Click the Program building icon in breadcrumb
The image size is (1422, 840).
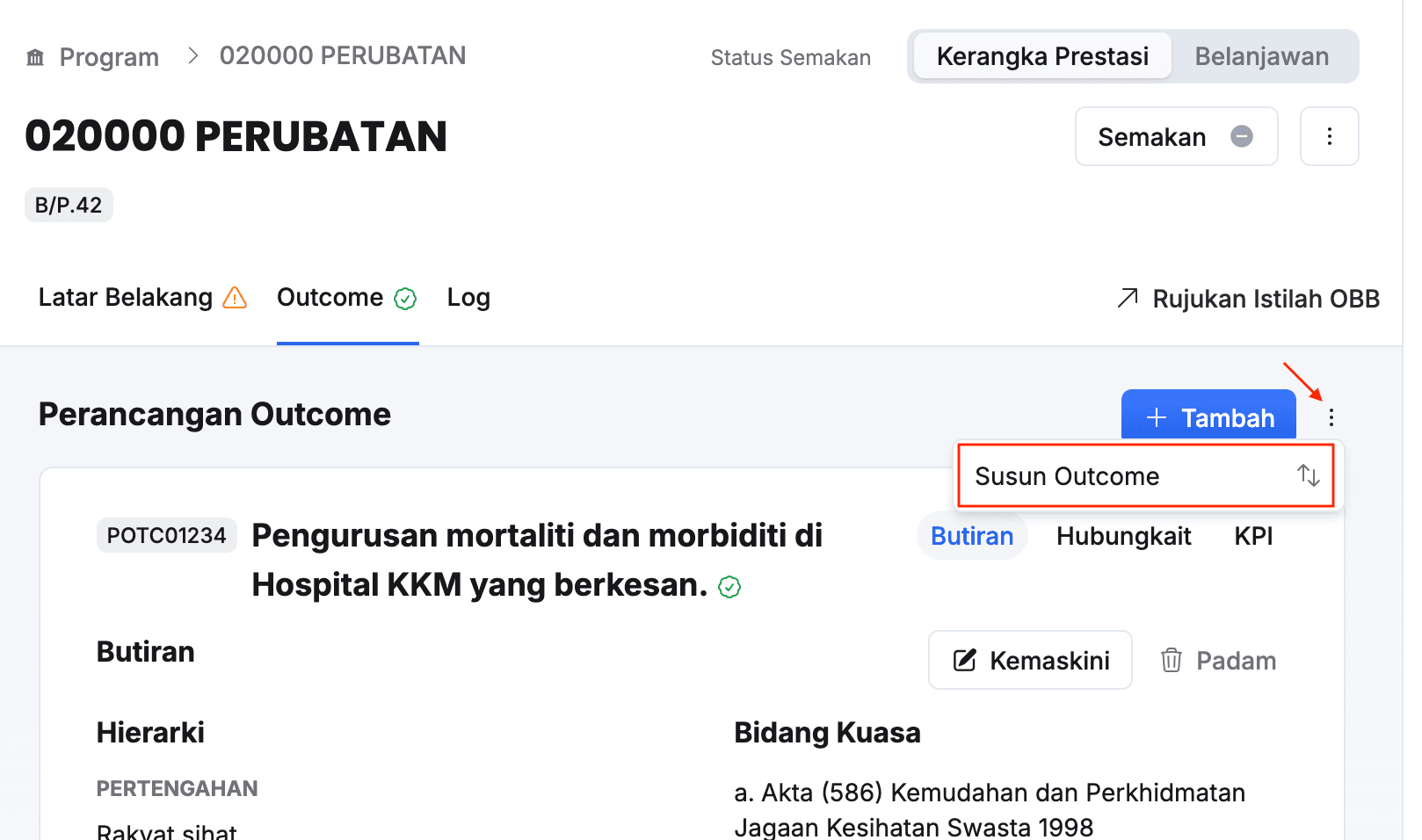[35, 58]
